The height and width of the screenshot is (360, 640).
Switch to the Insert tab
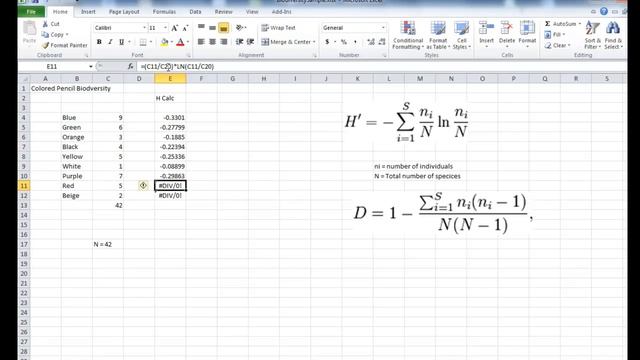pyautogui.click(x=88, y=12)
